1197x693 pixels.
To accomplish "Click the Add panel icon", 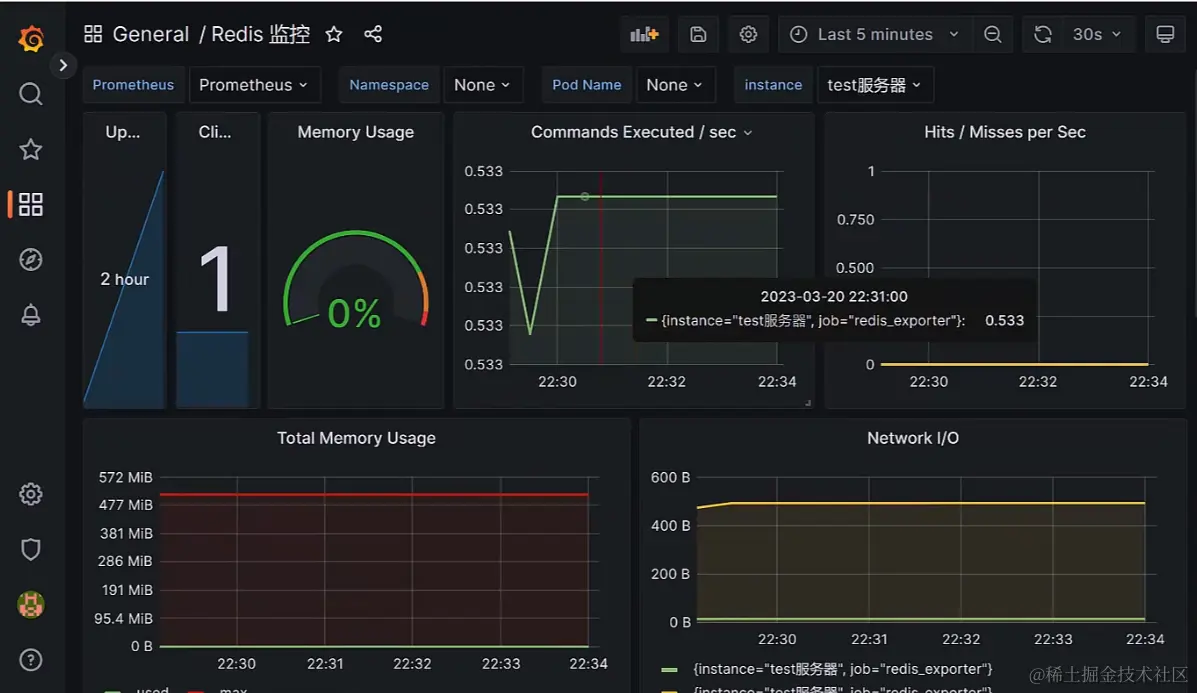I will pos(644,34).
